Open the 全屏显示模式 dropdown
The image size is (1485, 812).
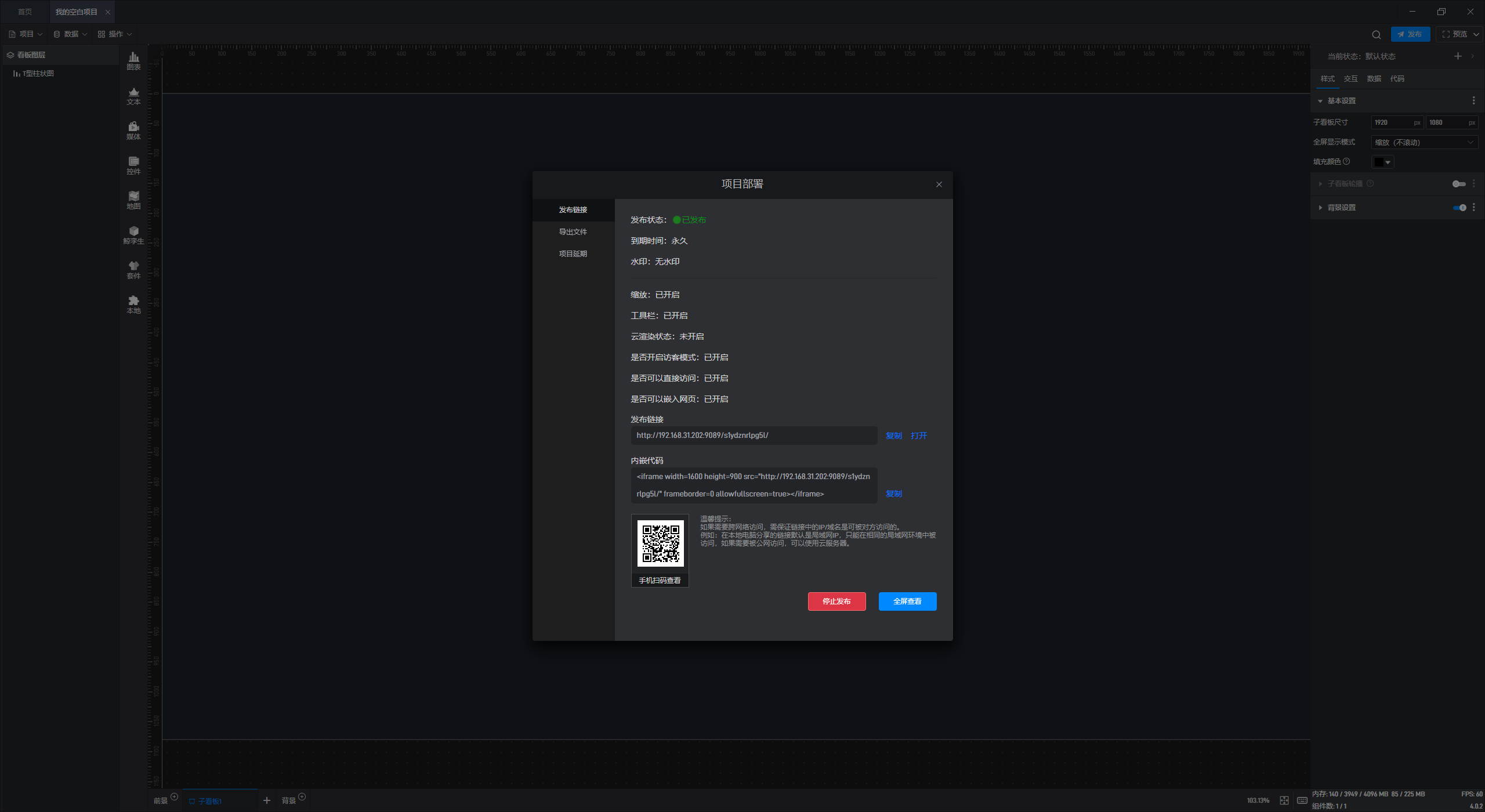coord(1424,142)
